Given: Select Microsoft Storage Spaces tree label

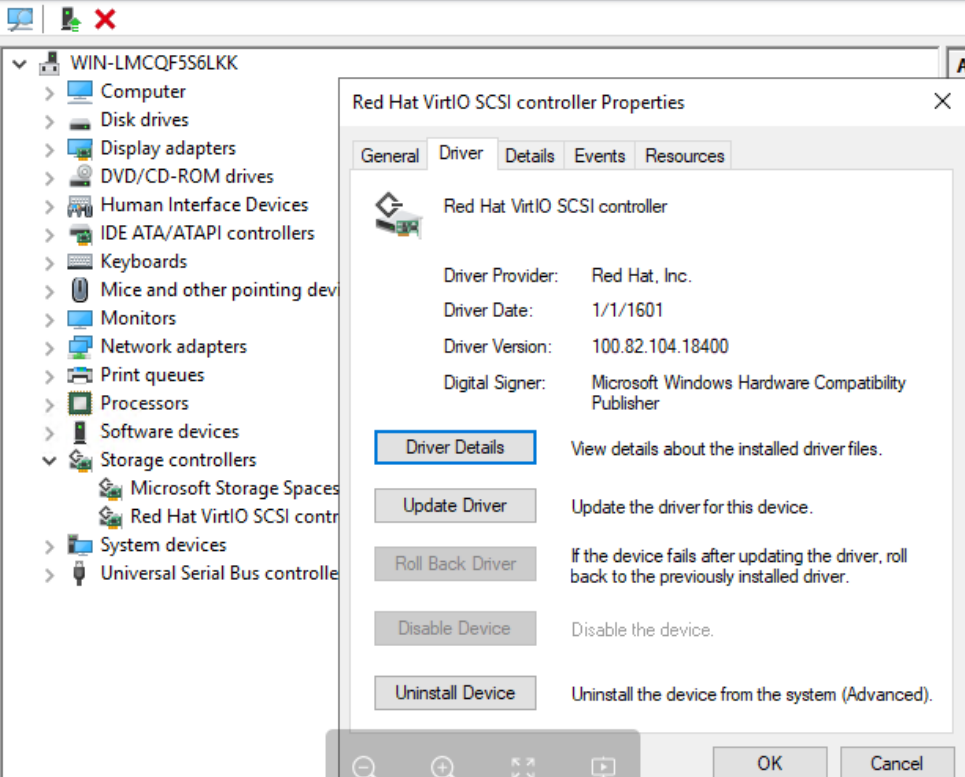Looking at the screenshot, I should tap(234, 488).
